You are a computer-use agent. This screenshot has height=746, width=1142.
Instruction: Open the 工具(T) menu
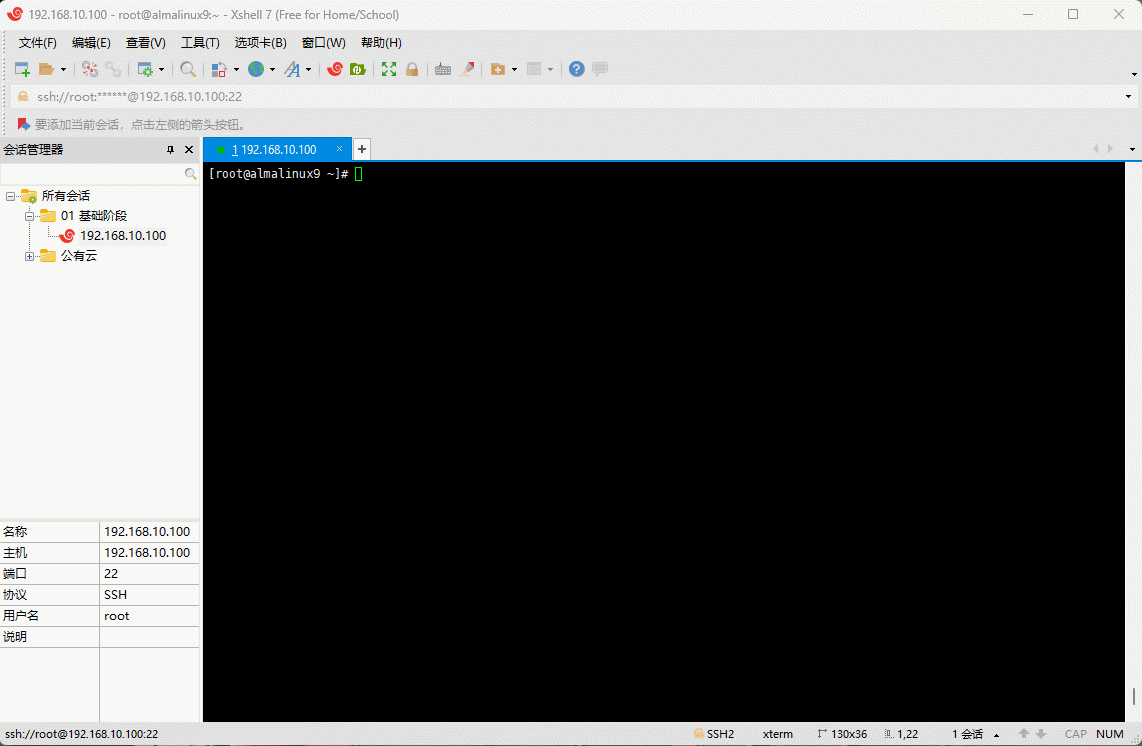(x=200, y=43)
